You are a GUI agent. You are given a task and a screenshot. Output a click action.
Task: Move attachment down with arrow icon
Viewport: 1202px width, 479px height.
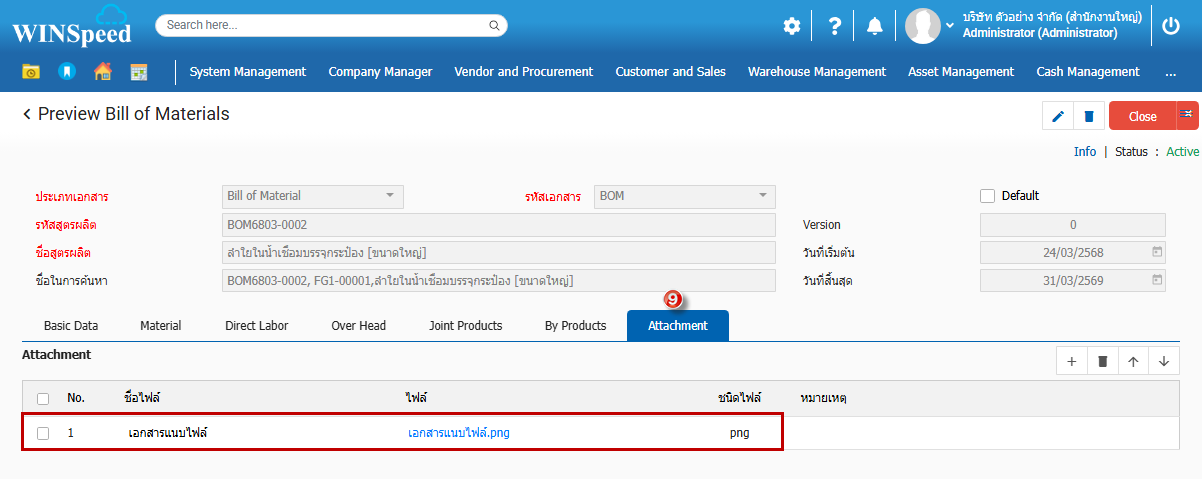(x=1164, y=361)
